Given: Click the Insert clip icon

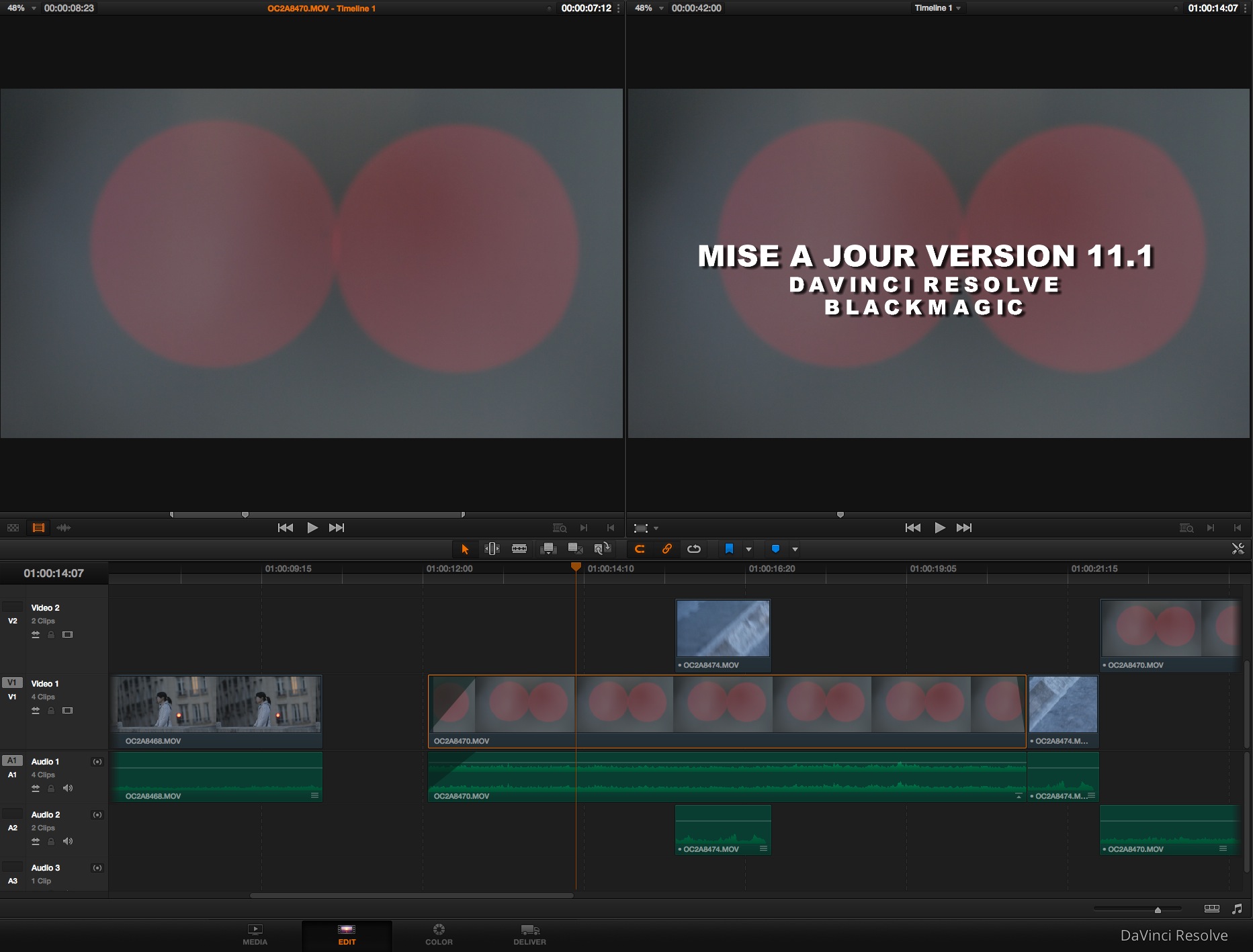Looking at the screenshot, I should pyautogui.click(x=548, y=549).
